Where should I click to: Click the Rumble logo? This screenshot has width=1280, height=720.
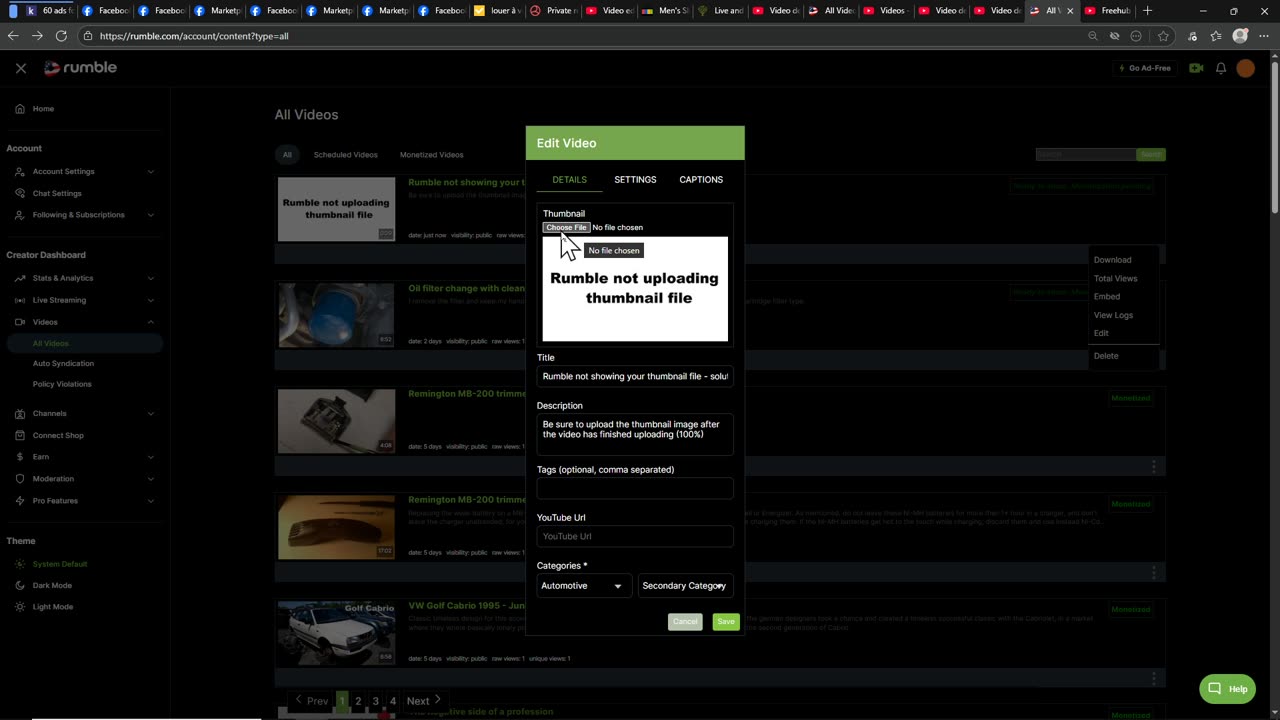tap(81, 68)
